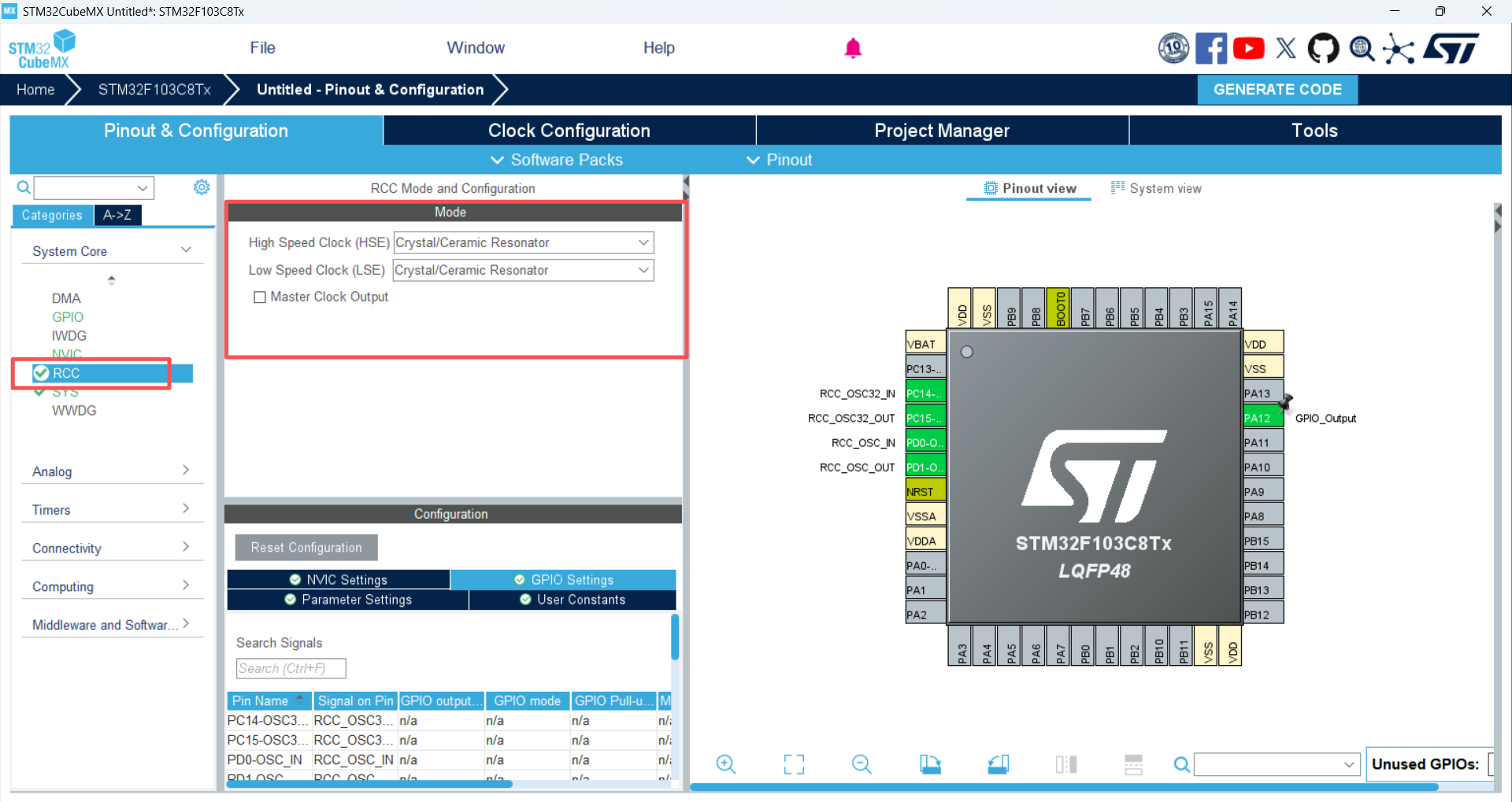Click the Reset Configuration button
Screen dimensions: 1512x802
[x=306, y=548]
